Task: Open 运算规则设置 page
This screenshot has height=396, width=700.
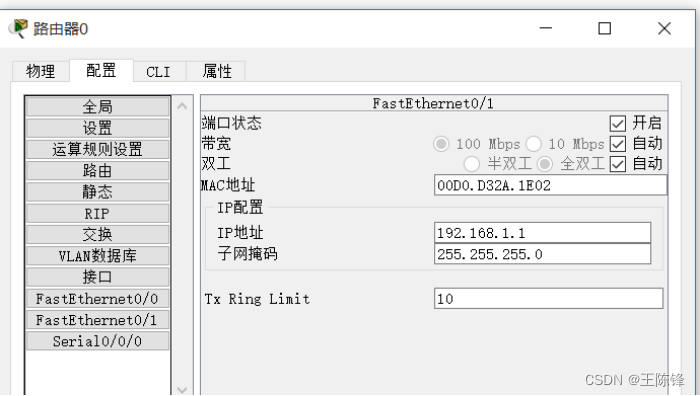Action: point(97,149)
